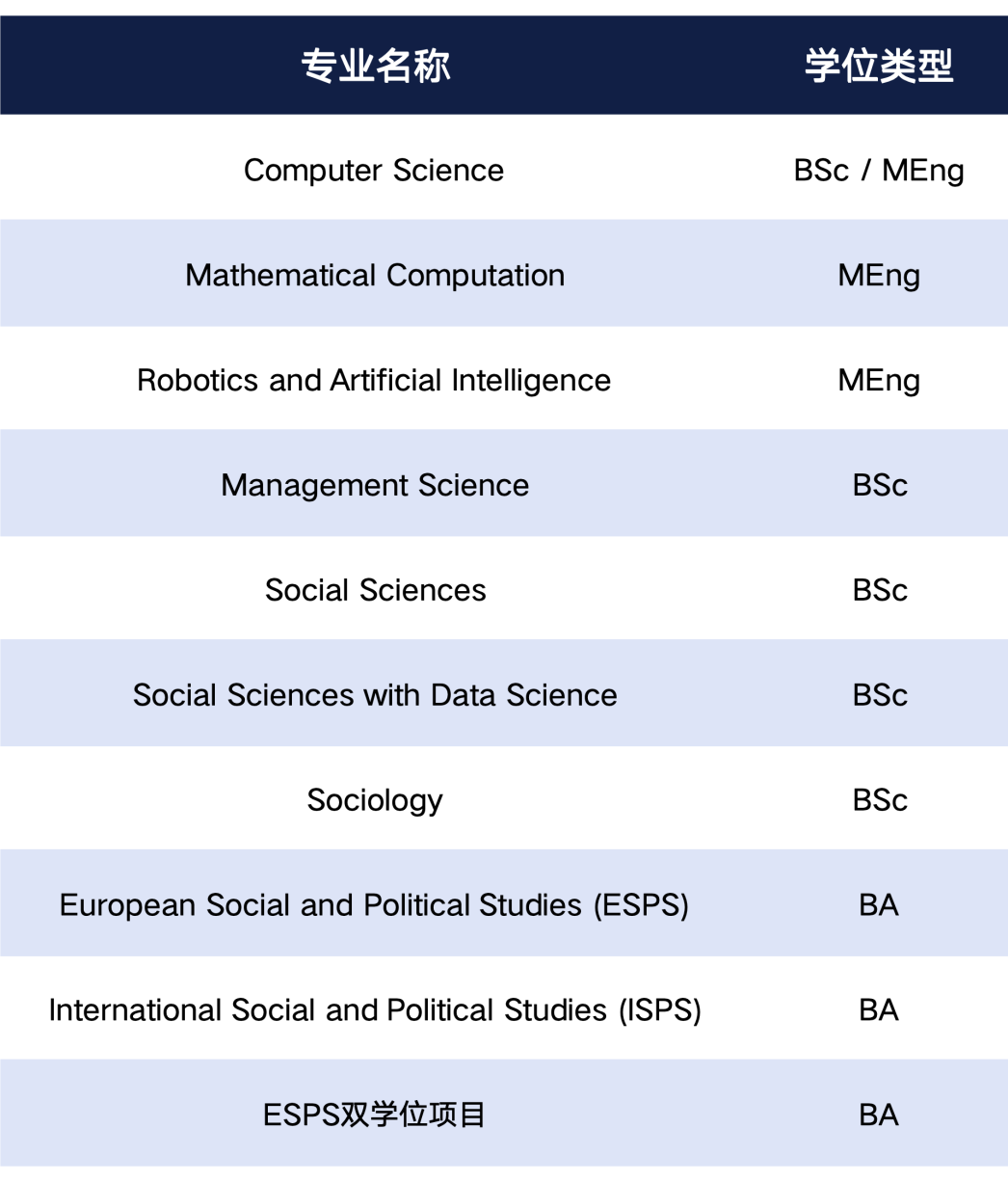Image resolution: width=1008 pixels, height=1182 pixels.
Task: Click BSc beside Social Sciences with Data Science
Action: click(880, 695)
